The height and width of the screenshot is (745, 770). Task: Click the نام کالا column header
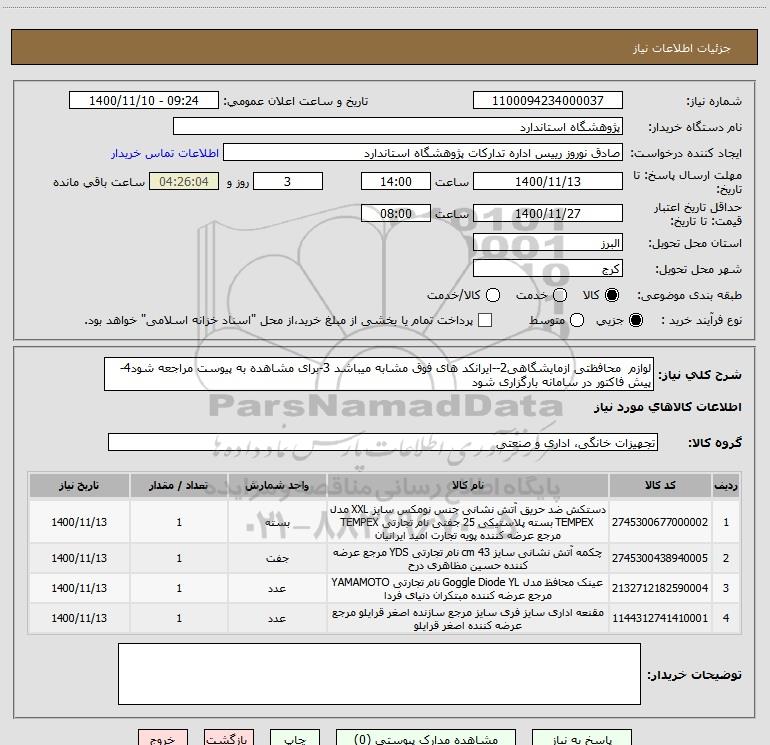click(468, 486)
